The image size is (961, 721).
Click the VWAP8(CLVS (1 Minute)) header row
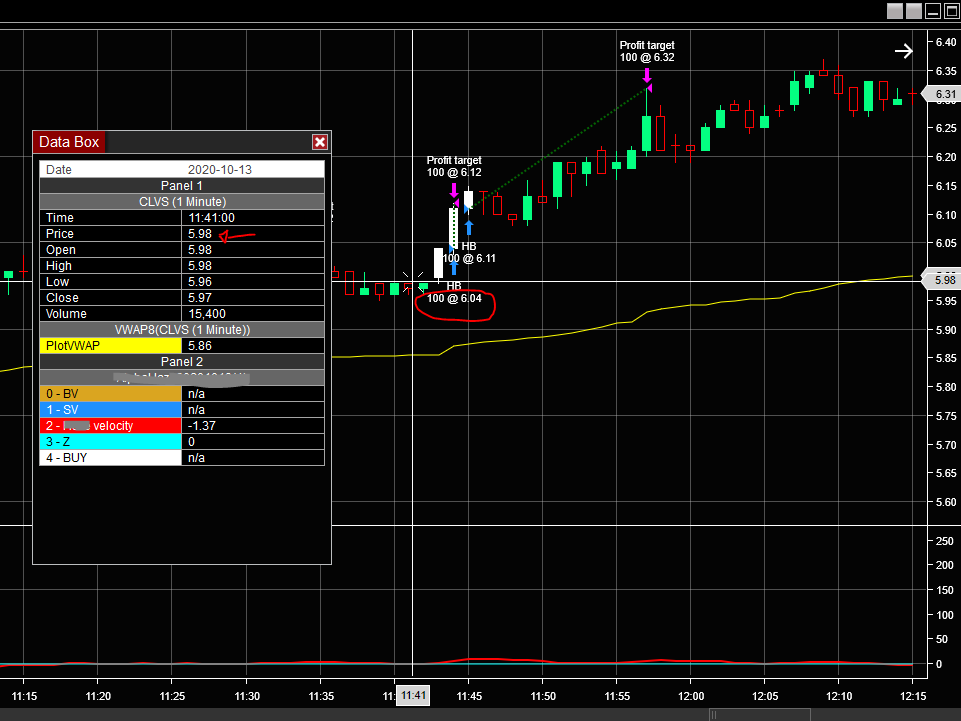point(182,330)
